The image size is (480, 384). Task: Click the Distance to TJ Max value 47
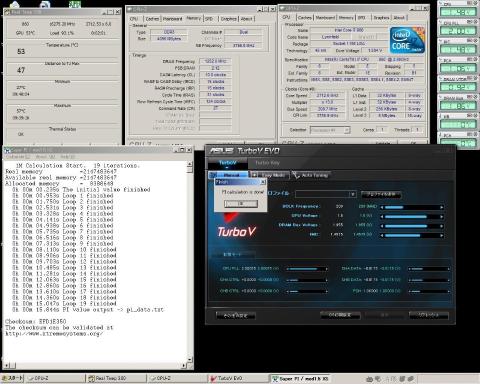tap(21, 70)
